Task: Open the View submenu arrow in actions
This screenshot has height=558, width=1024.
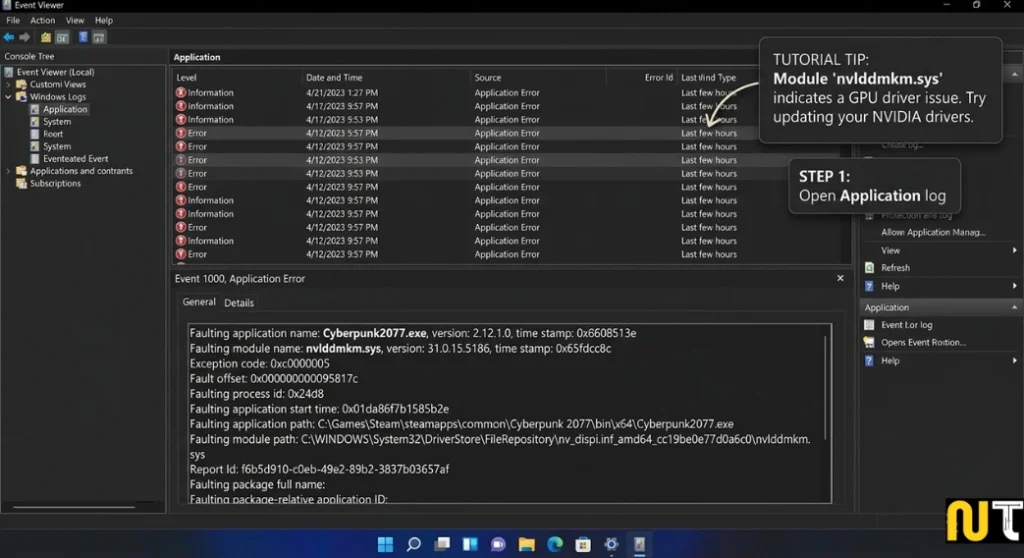Action: click(1014, 250)
